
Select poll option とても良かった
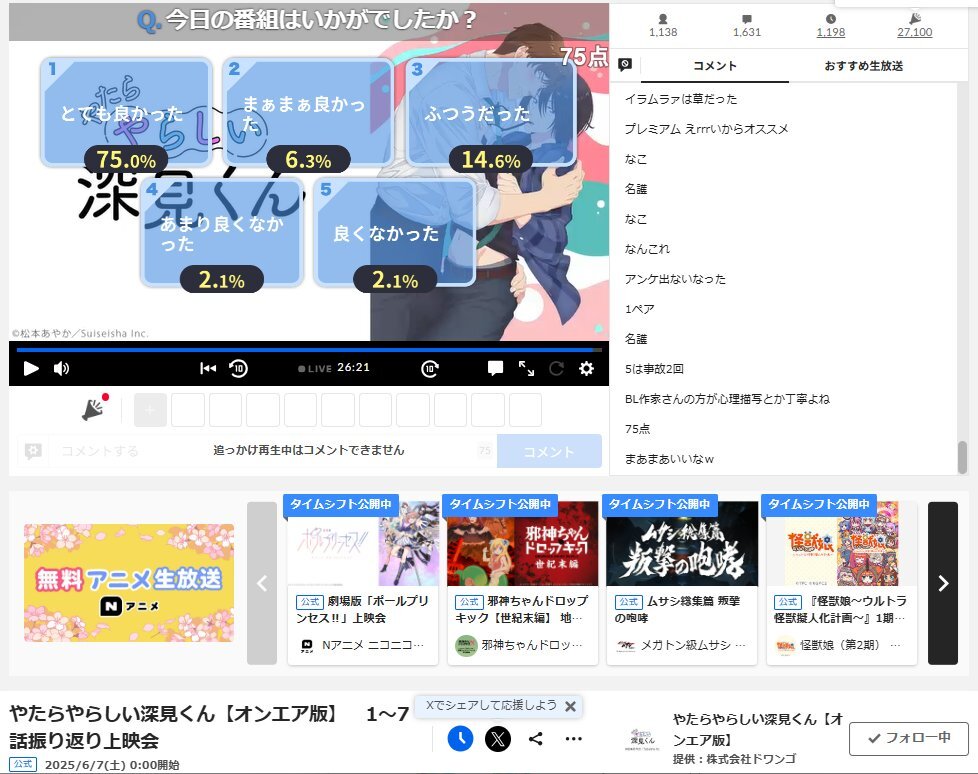pyautogui.click(x=126, y=112)
